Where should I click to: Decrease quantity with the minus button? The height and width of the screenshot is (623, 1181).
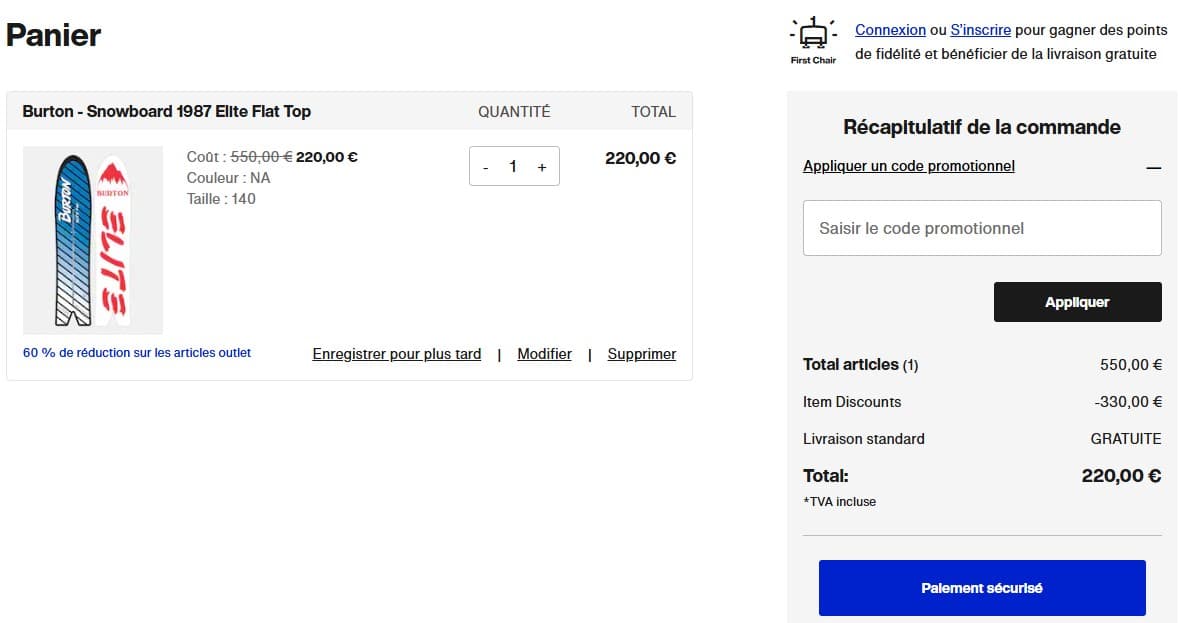(x=486, y=167)
